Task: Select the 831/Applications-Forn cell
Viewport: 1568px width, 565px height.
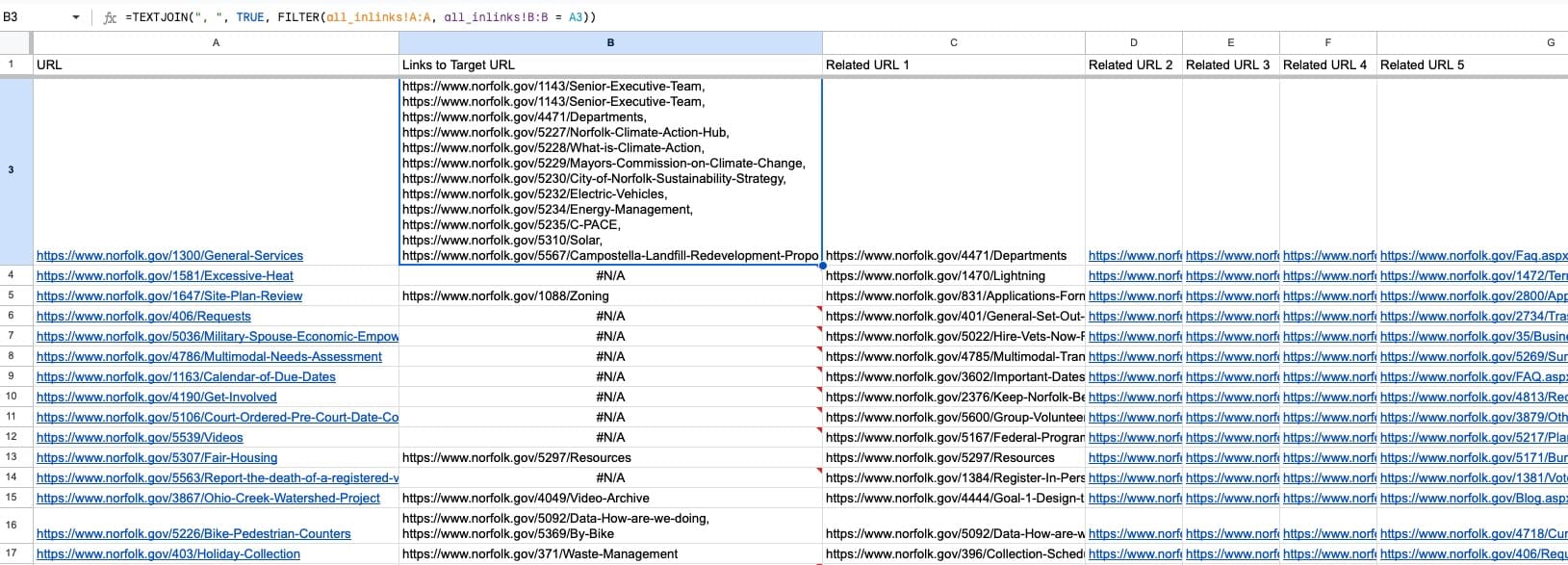Action: point(954,296)
